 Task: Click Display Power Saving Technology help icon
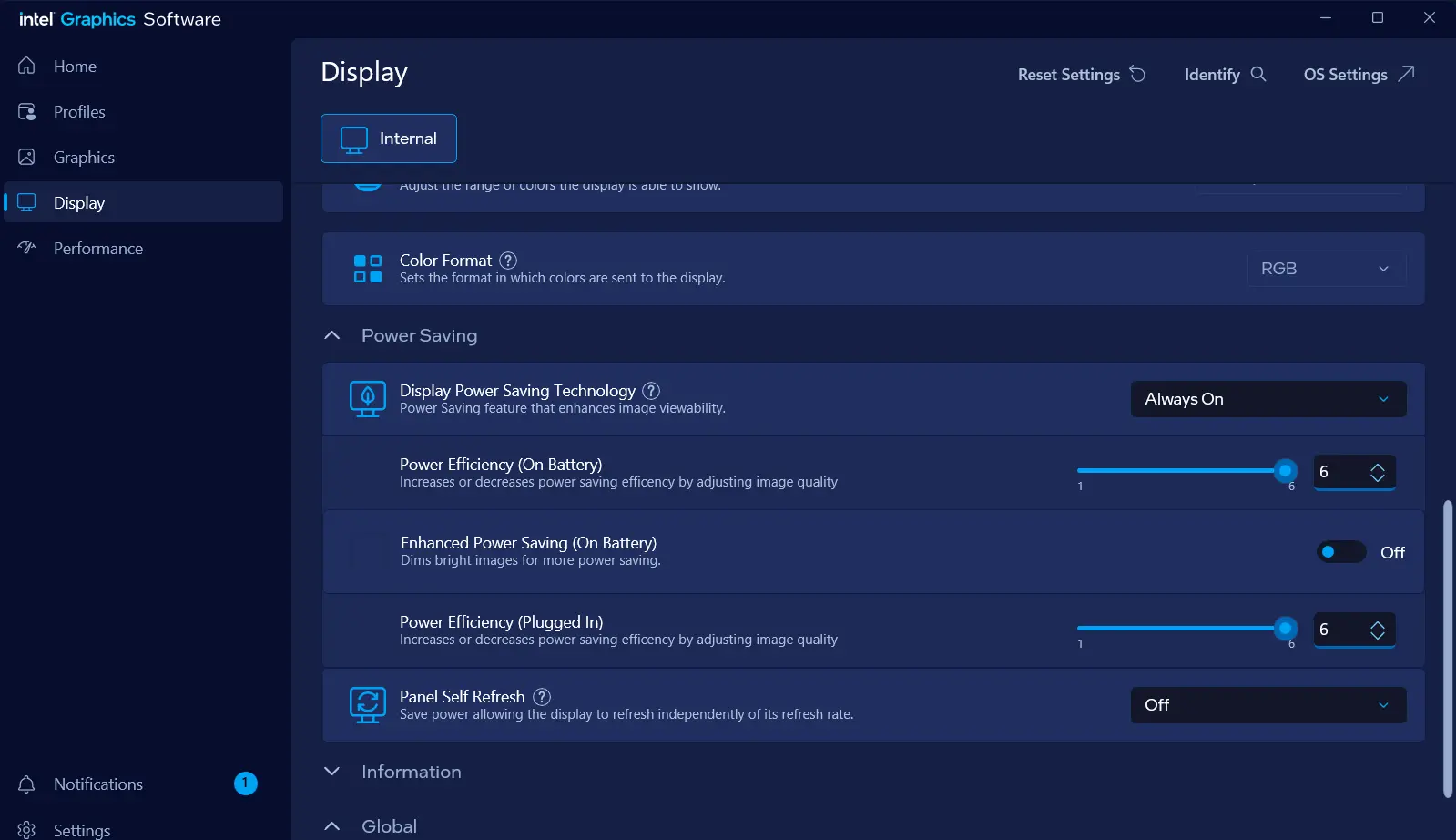[x=651, y=391]
